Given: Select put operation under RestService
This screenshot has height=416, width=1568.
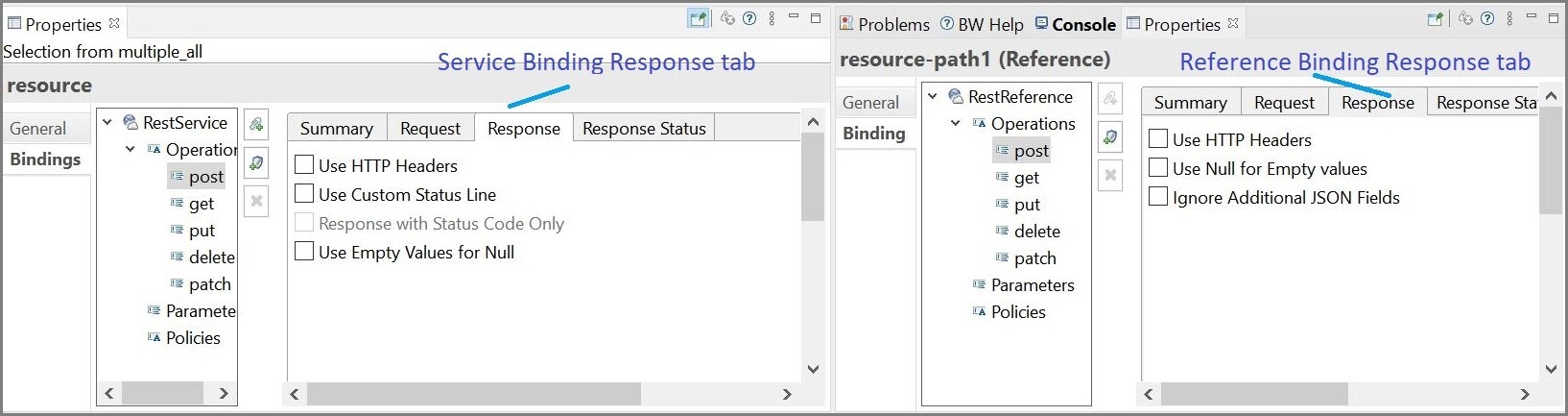Looking at the screenshot, I should click(x=193, y=230).
